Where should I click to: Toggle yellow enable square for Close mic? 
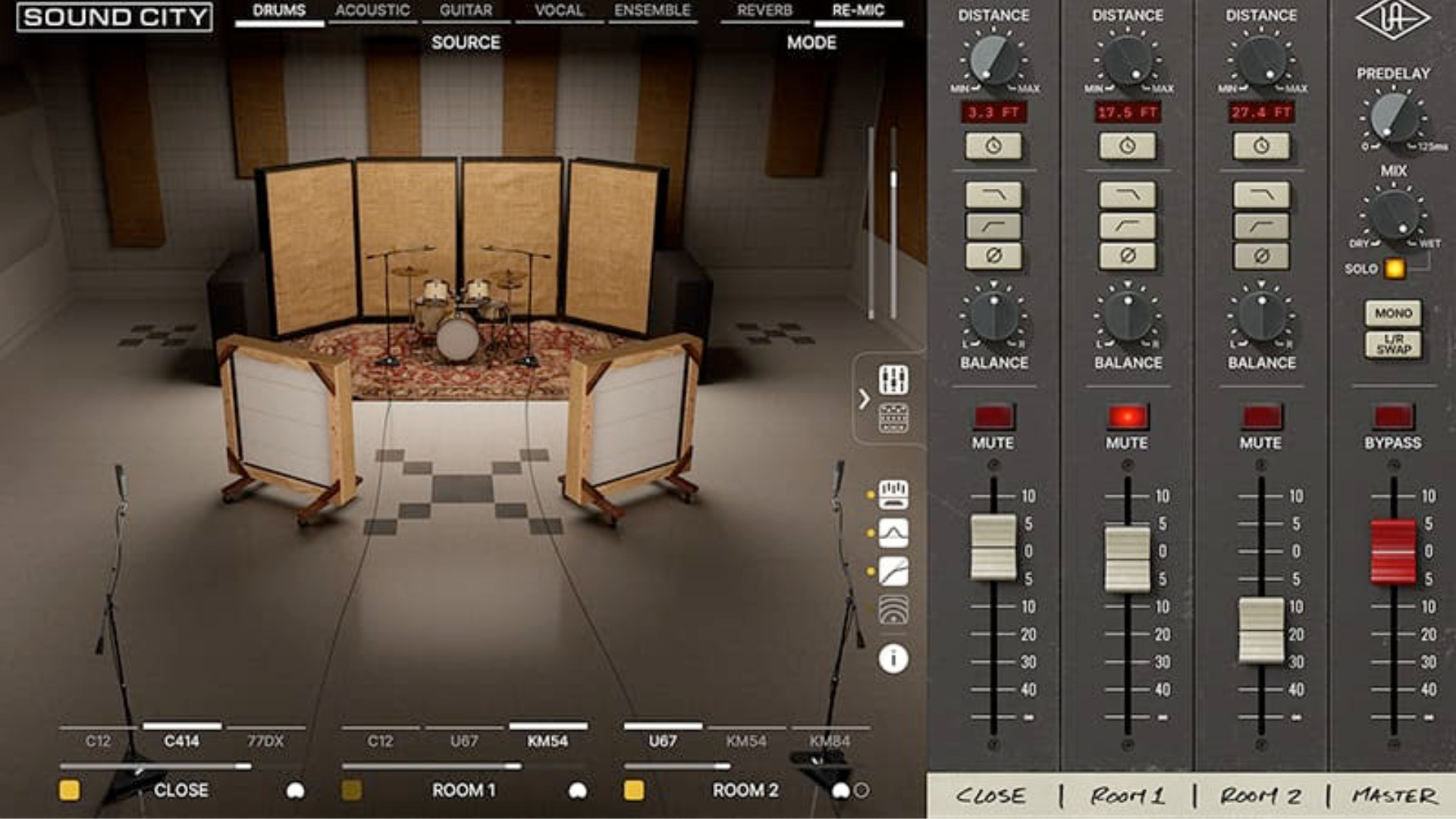[69, 790]
